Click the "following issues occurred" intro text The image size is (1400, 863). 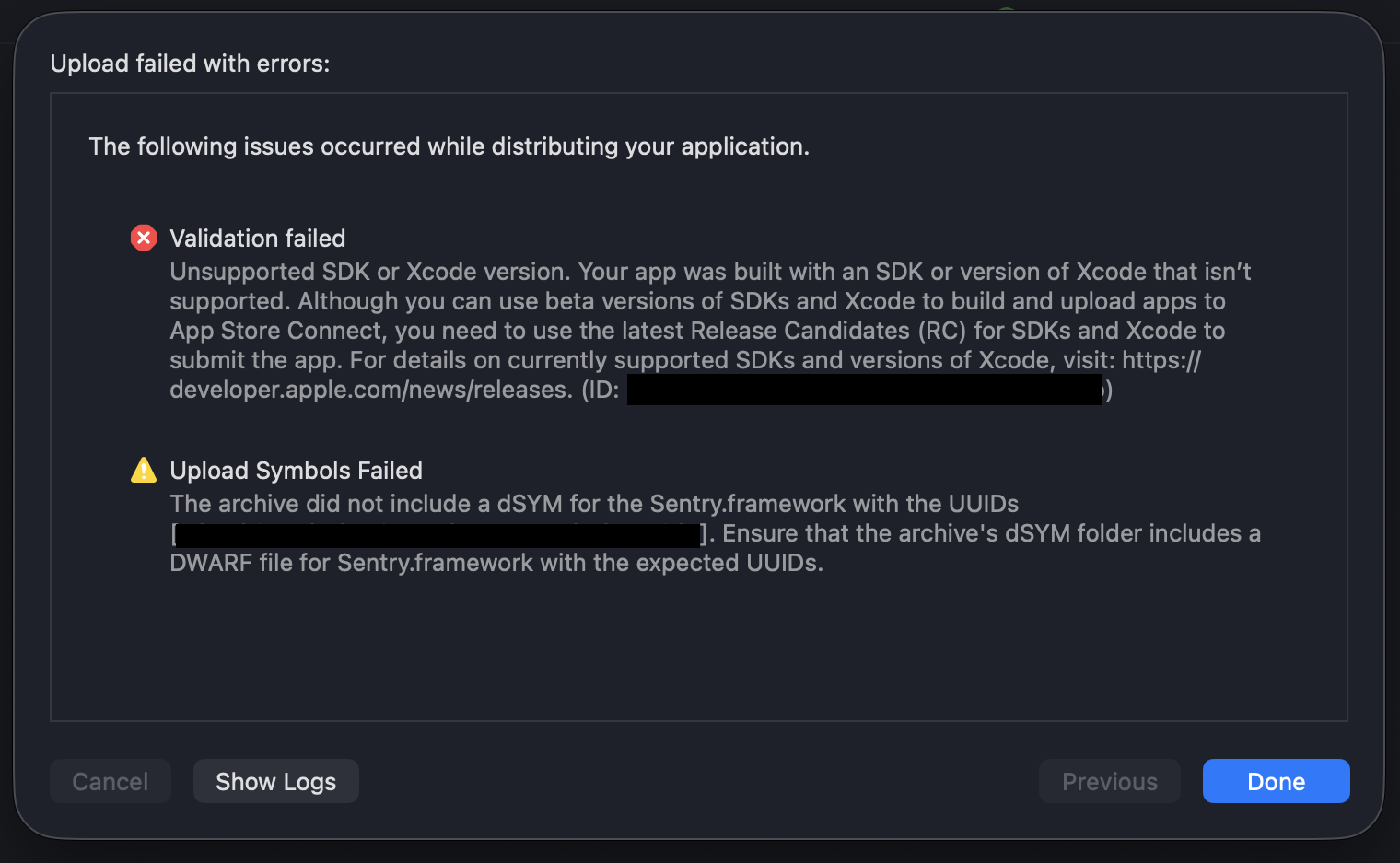pos(449,146)
